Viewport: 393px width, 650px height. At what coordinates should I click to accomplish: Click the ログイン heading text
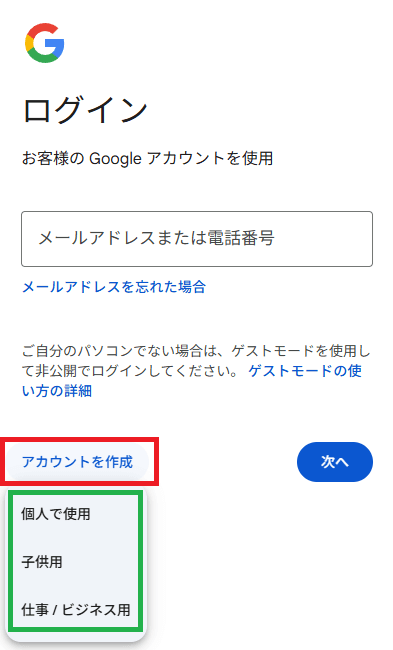pos(85,110)
